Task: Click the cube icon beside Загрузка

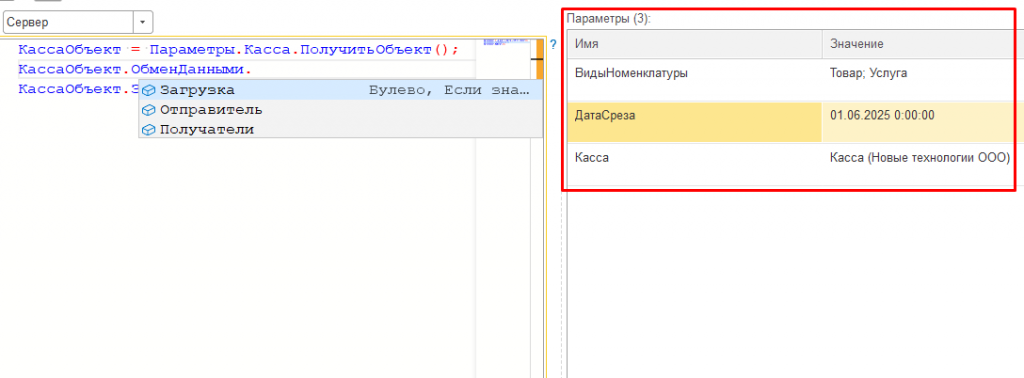Action: click(148, 90)
